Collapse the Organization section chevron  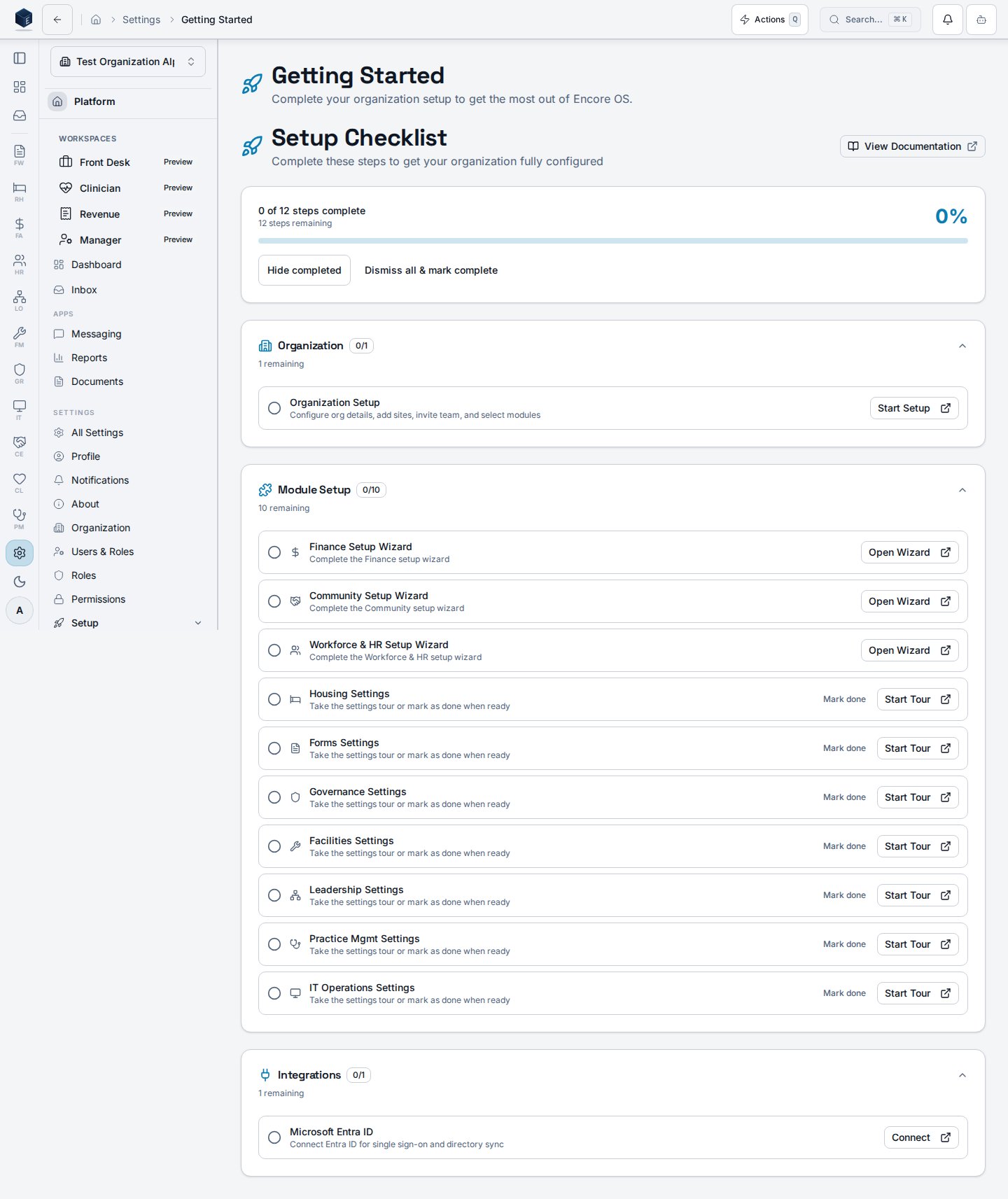pyautogui.click(x=962, y=346)
